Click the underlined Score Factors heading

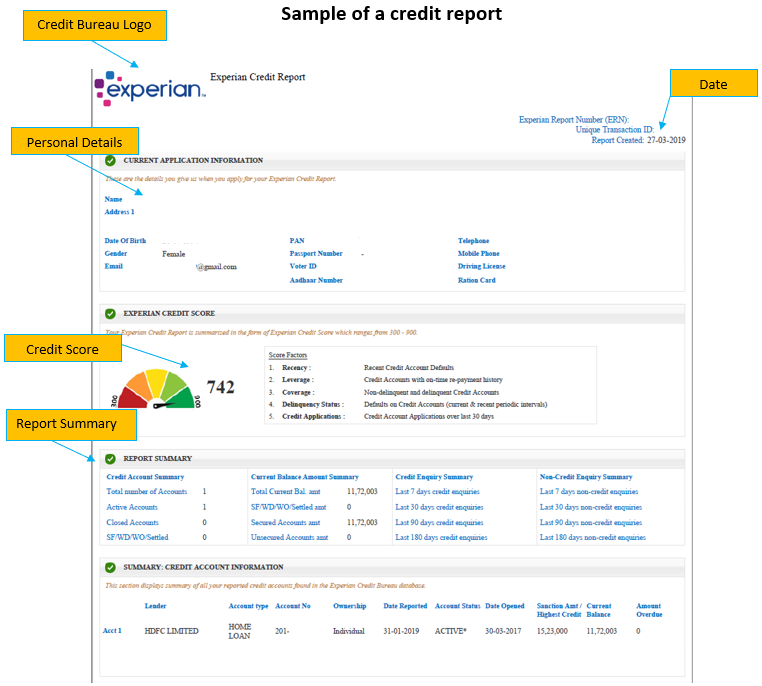click(x=288, y=355)
